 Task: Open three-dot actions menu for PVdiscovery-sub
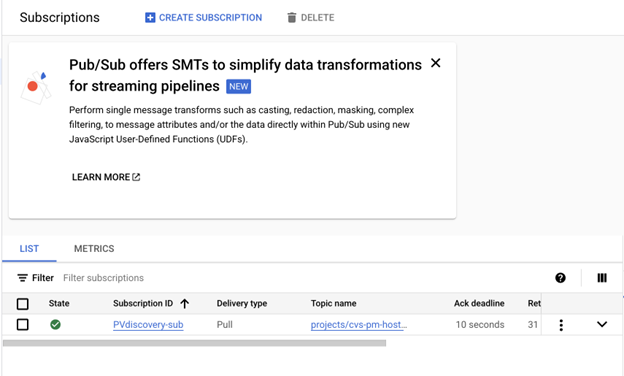[561, 325]
